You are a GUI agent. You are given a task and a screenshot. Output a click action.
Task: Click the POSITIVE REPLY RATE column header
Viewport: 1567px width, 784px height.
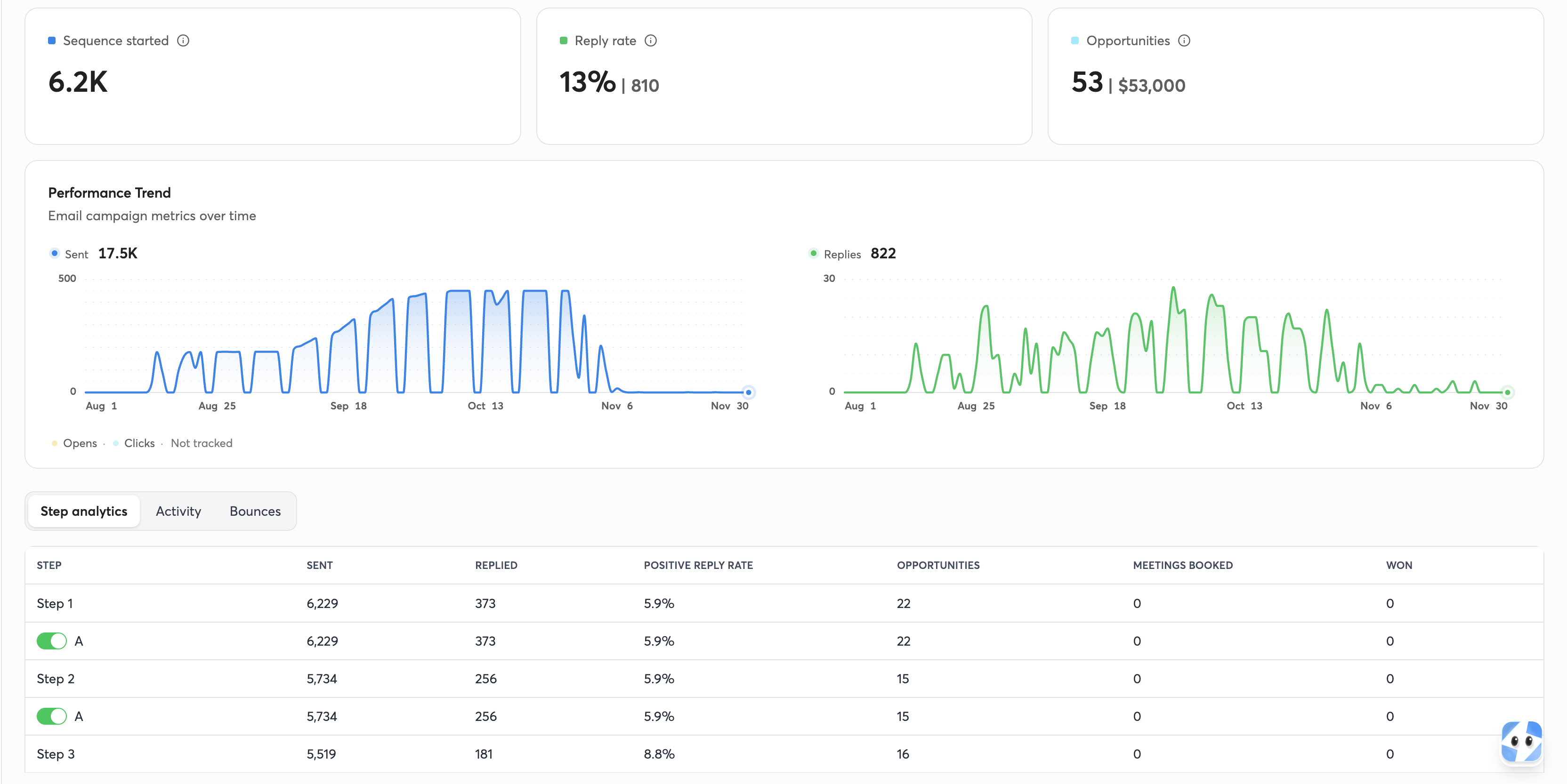click(x=698, y=565)
